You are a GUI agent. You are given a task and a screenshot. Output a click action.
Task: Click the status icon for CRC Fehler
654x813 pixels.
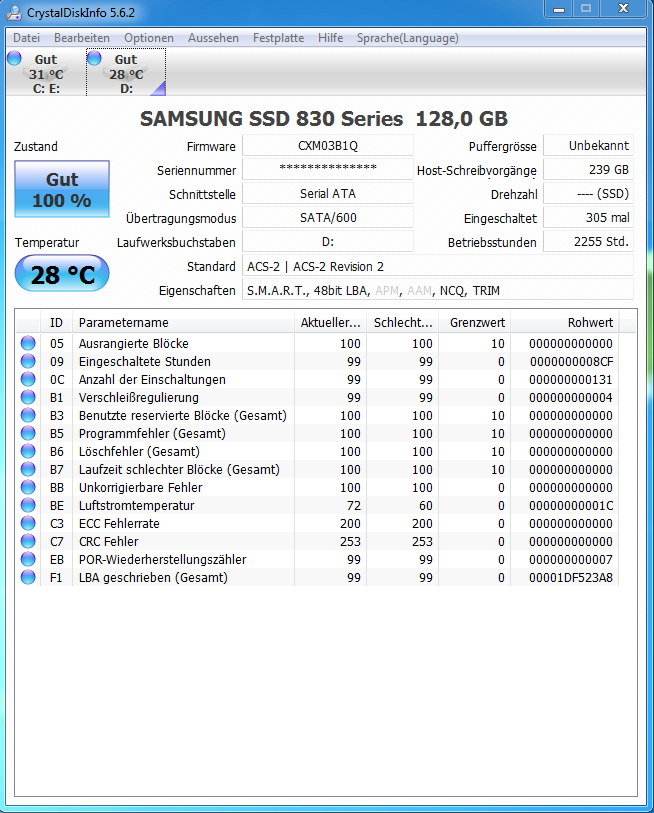click(28, 541)
